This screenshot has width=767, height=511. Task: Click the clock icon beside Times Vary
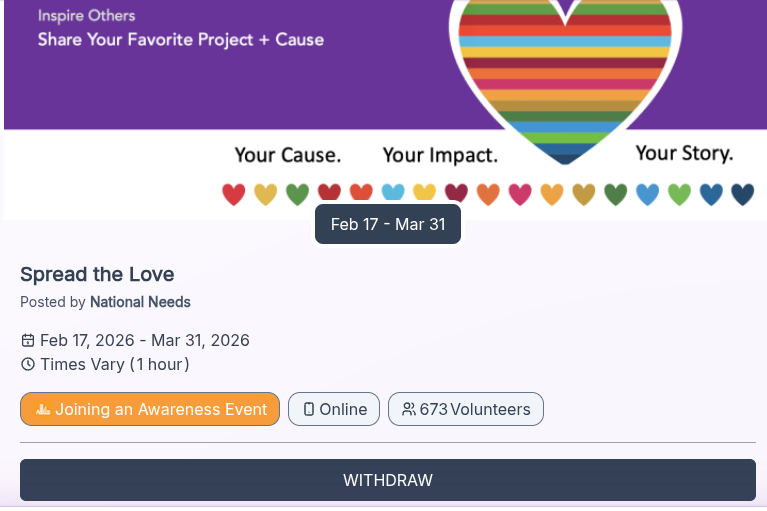pos(28,364)
